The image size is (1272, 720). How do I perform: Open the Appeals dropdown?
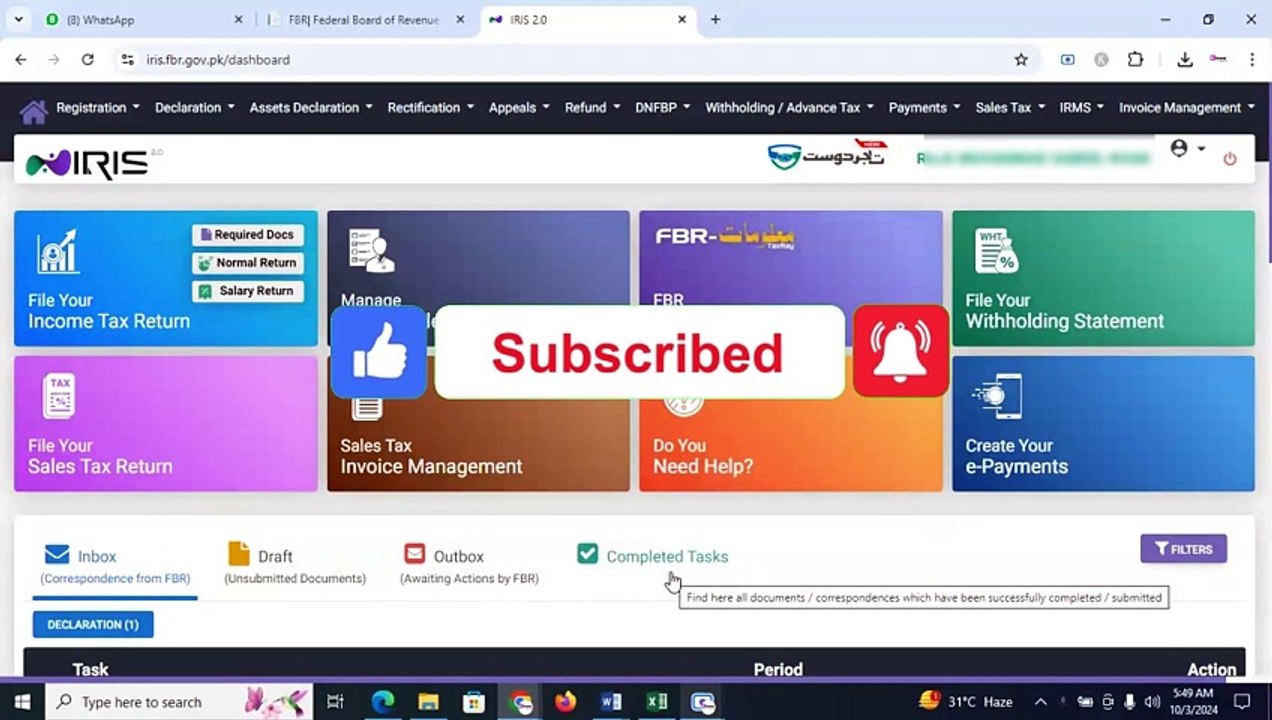[518, 108]
